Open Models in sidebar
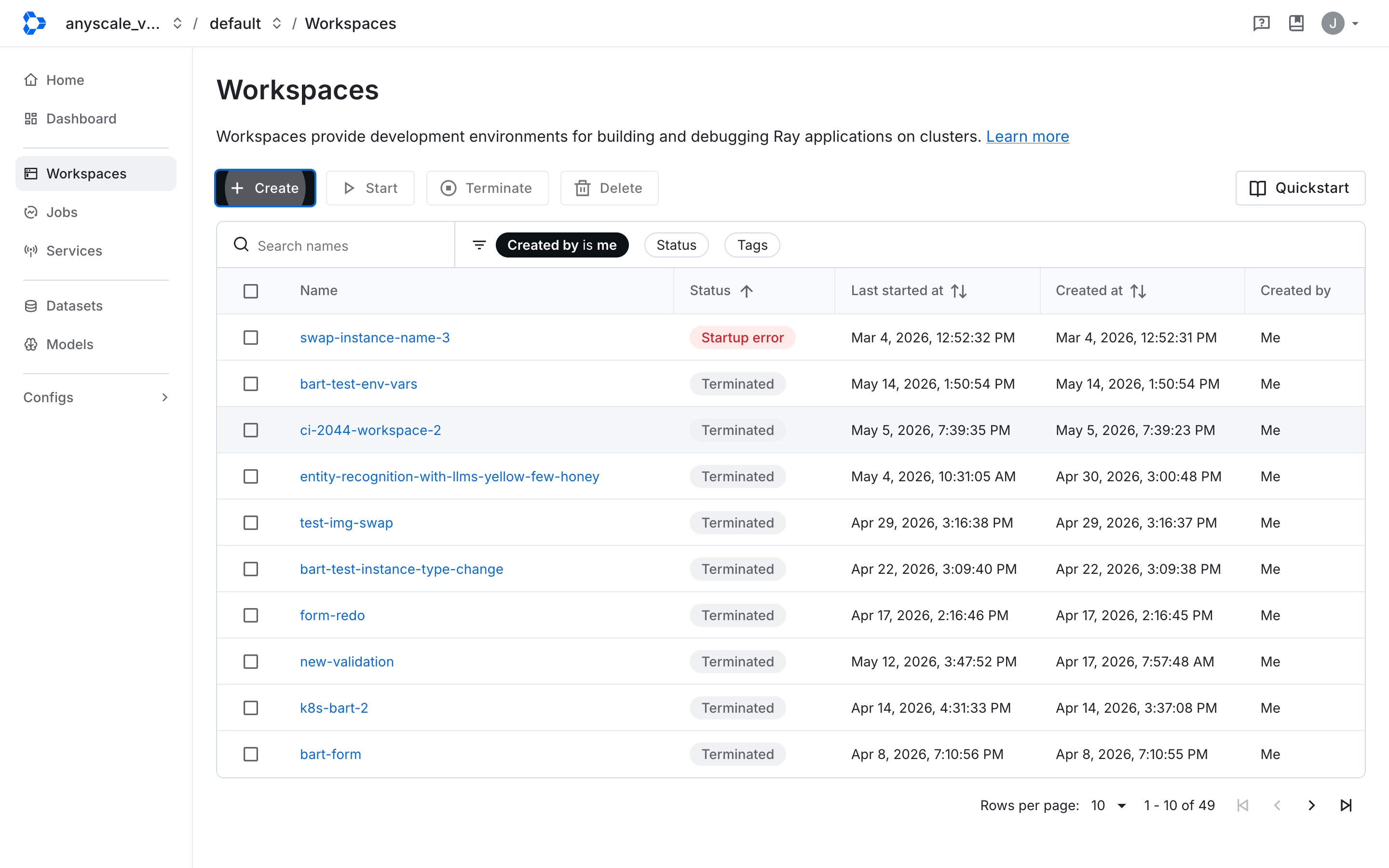This screenshot has width=1389, height=868. (x=96, y=344)
